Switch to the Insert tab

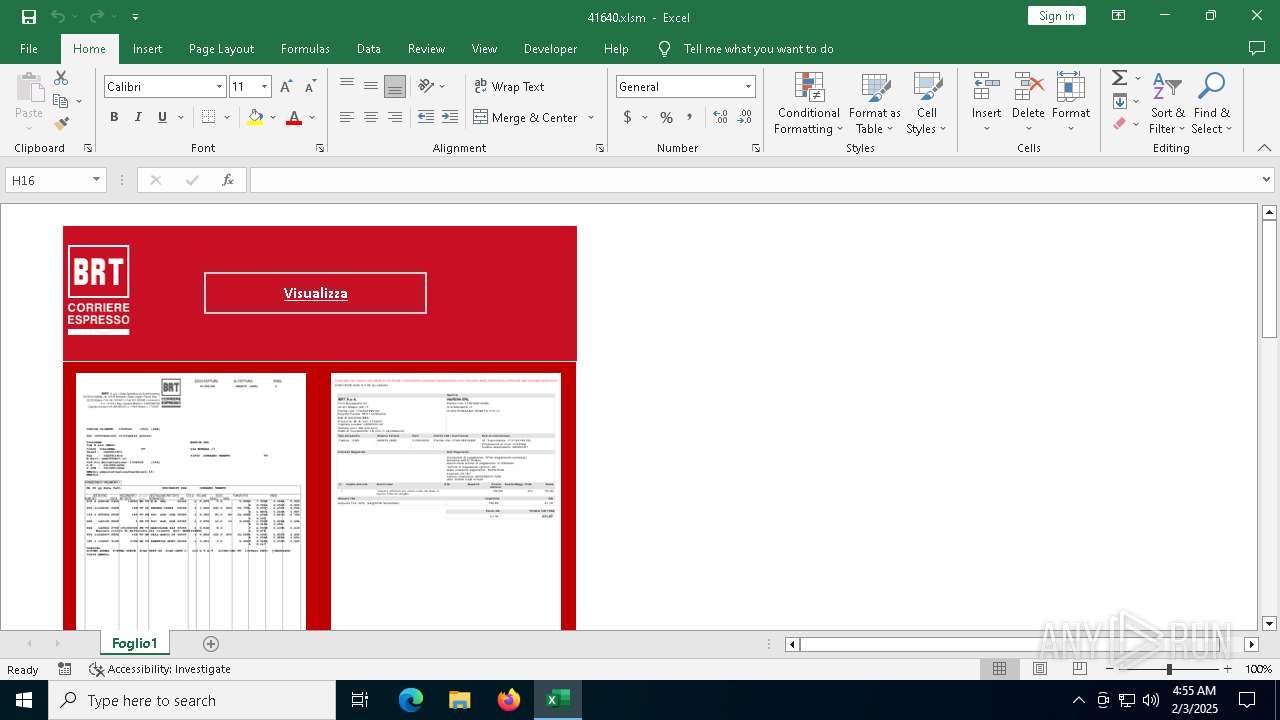[147, 49]
